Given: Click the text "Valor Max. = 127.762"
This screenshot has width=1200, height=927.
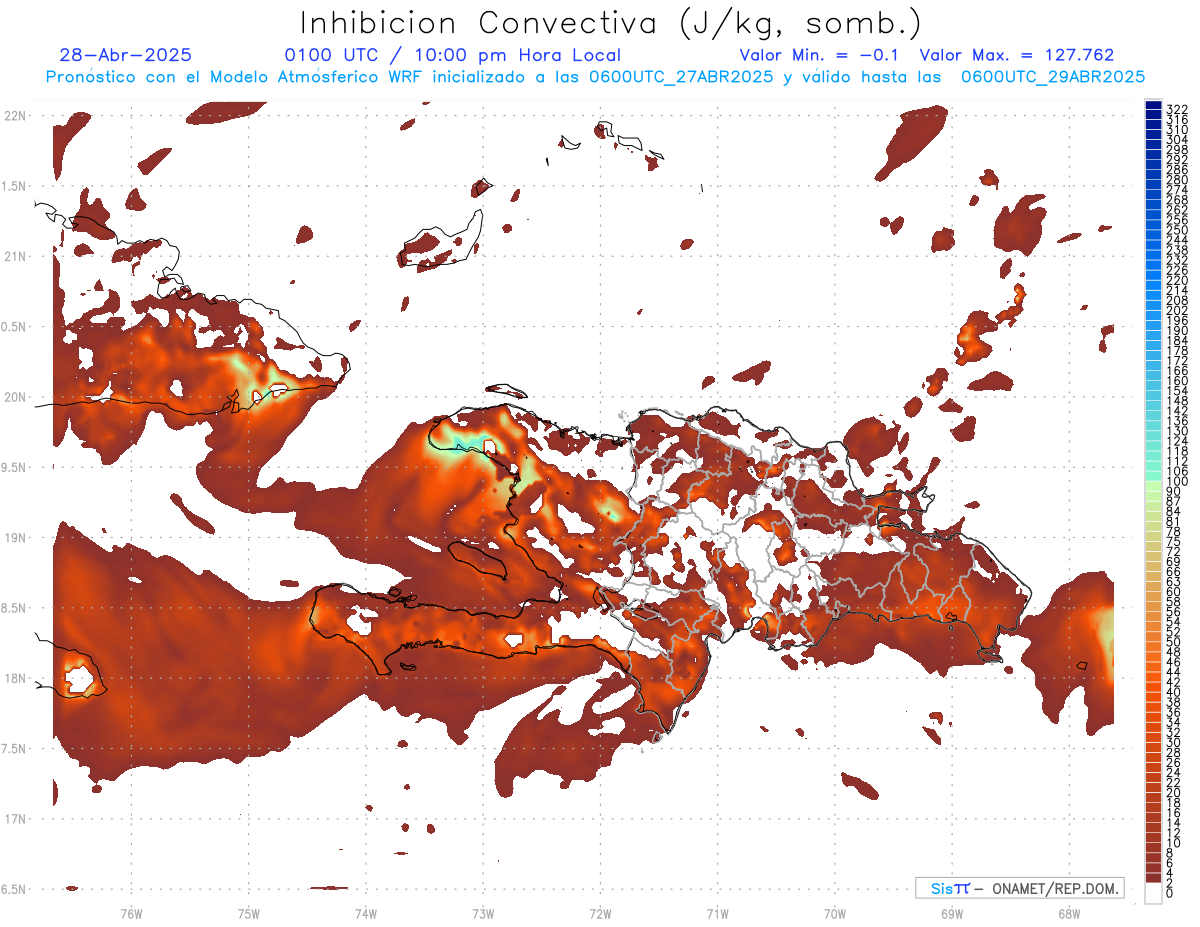Looking at the screenshot, I should click(1017, 55).
